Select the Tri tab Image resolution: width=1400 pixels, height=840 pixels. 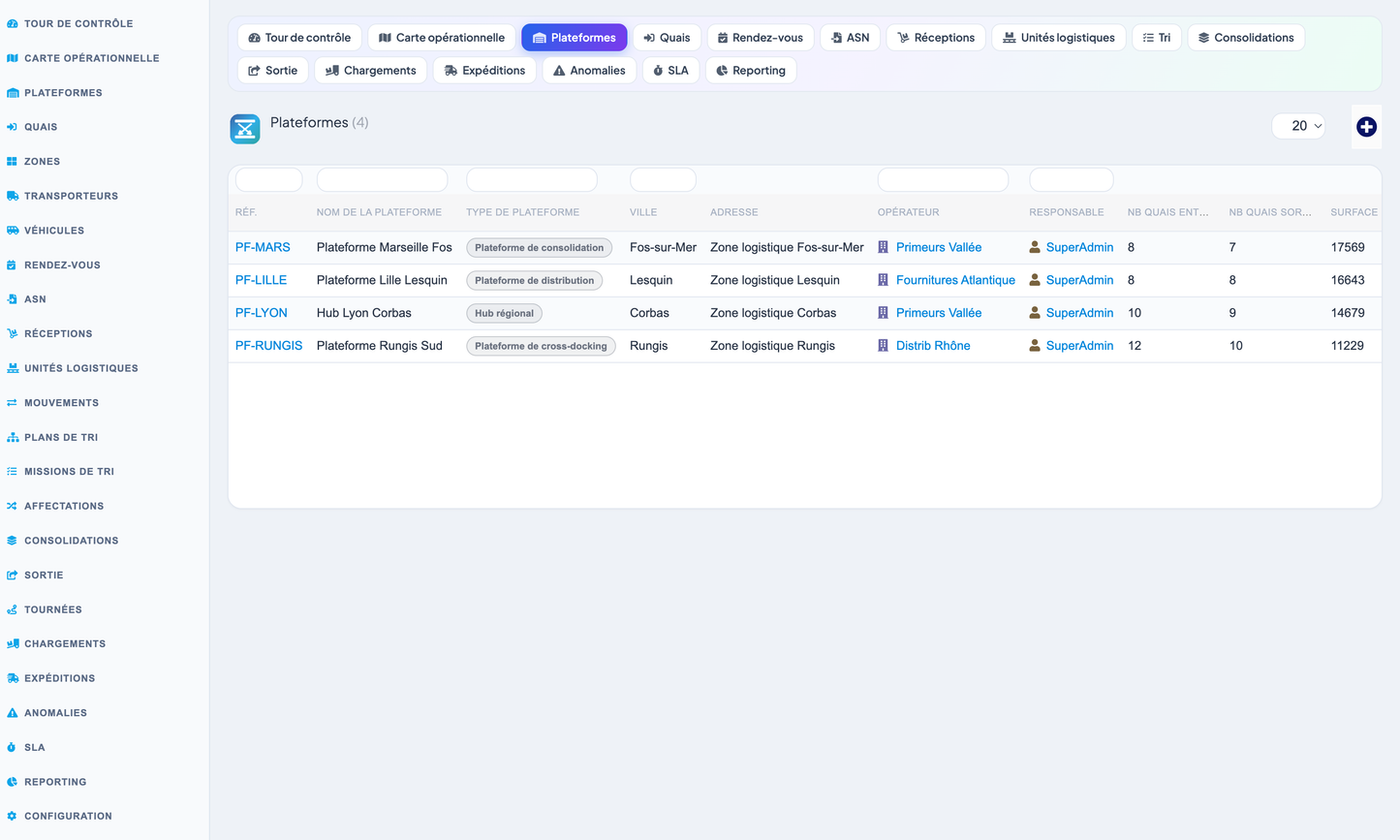point(1157,38)
